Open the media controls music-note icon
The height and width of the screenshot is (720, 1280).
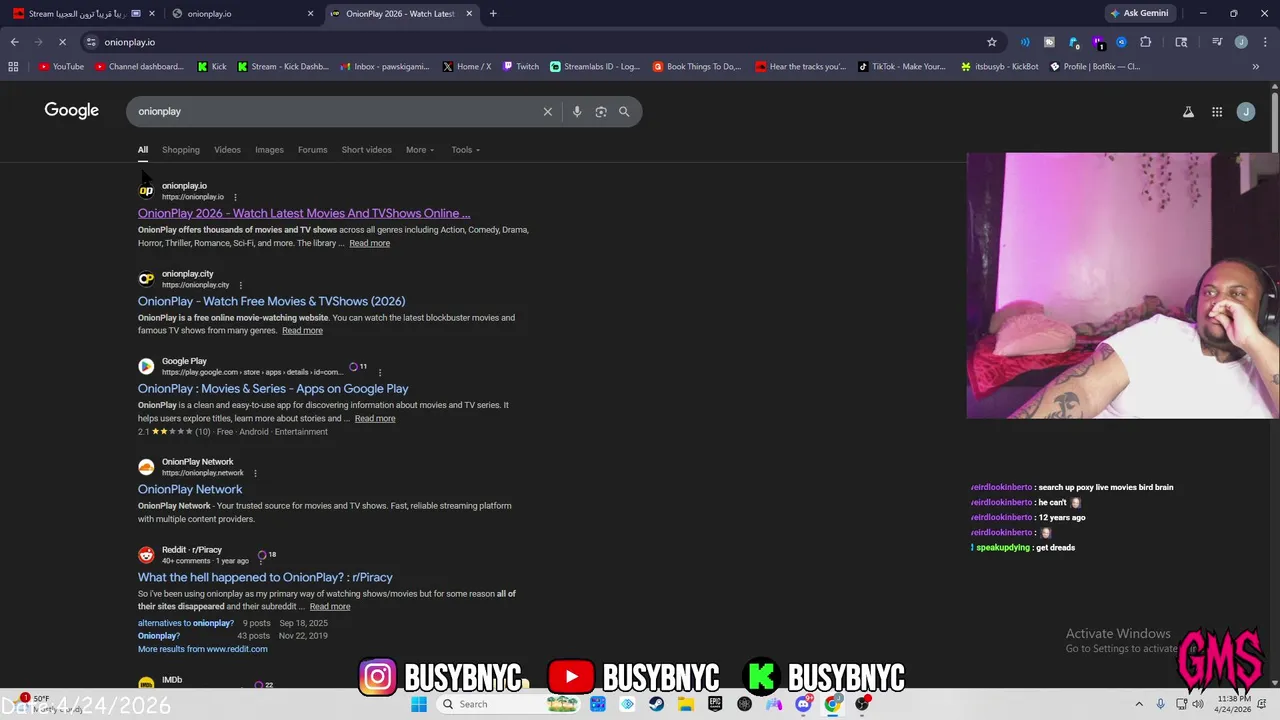click(1217, 42)
